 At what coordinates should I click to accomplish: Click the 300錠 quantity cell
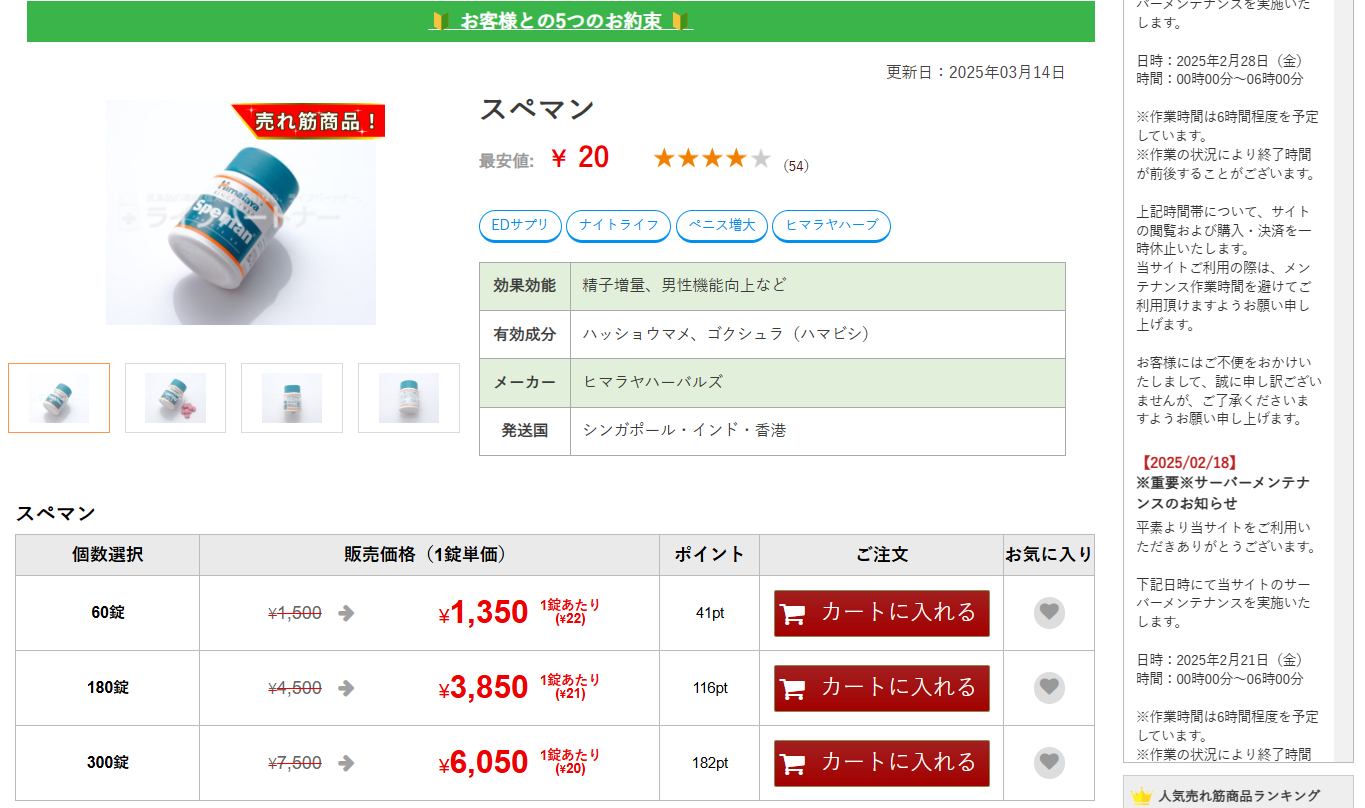pos(108,763)
